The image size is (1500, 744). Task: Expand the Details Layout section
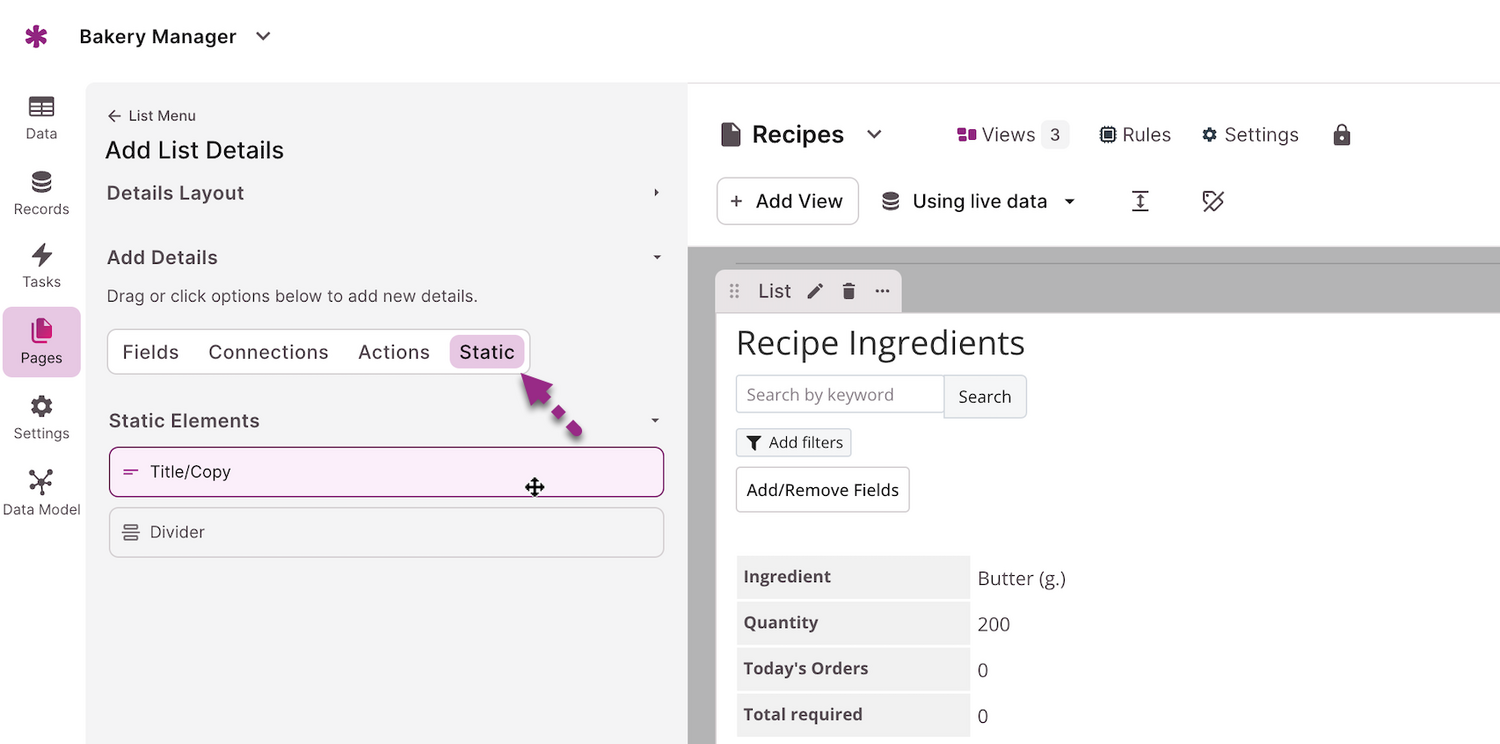click(x=656, y=193)
